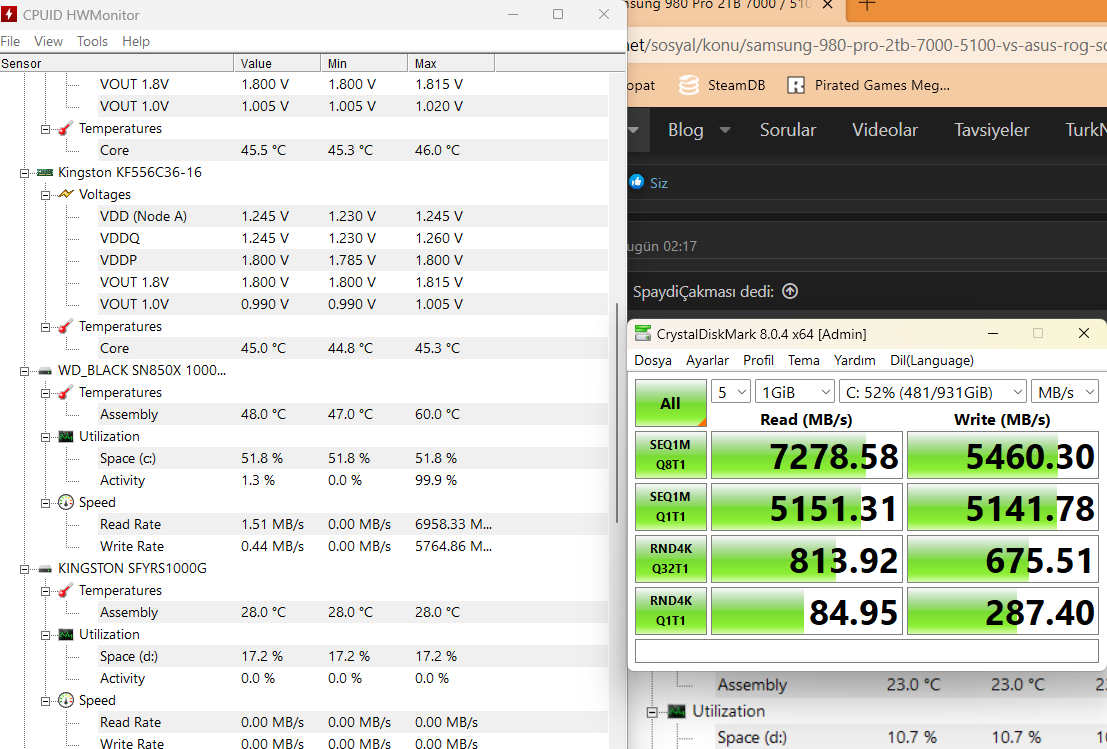Click the Voltages lightning icon under Kingston KF556C36-16
Screen dimensions: 1107x749
(x=66, y=194)
